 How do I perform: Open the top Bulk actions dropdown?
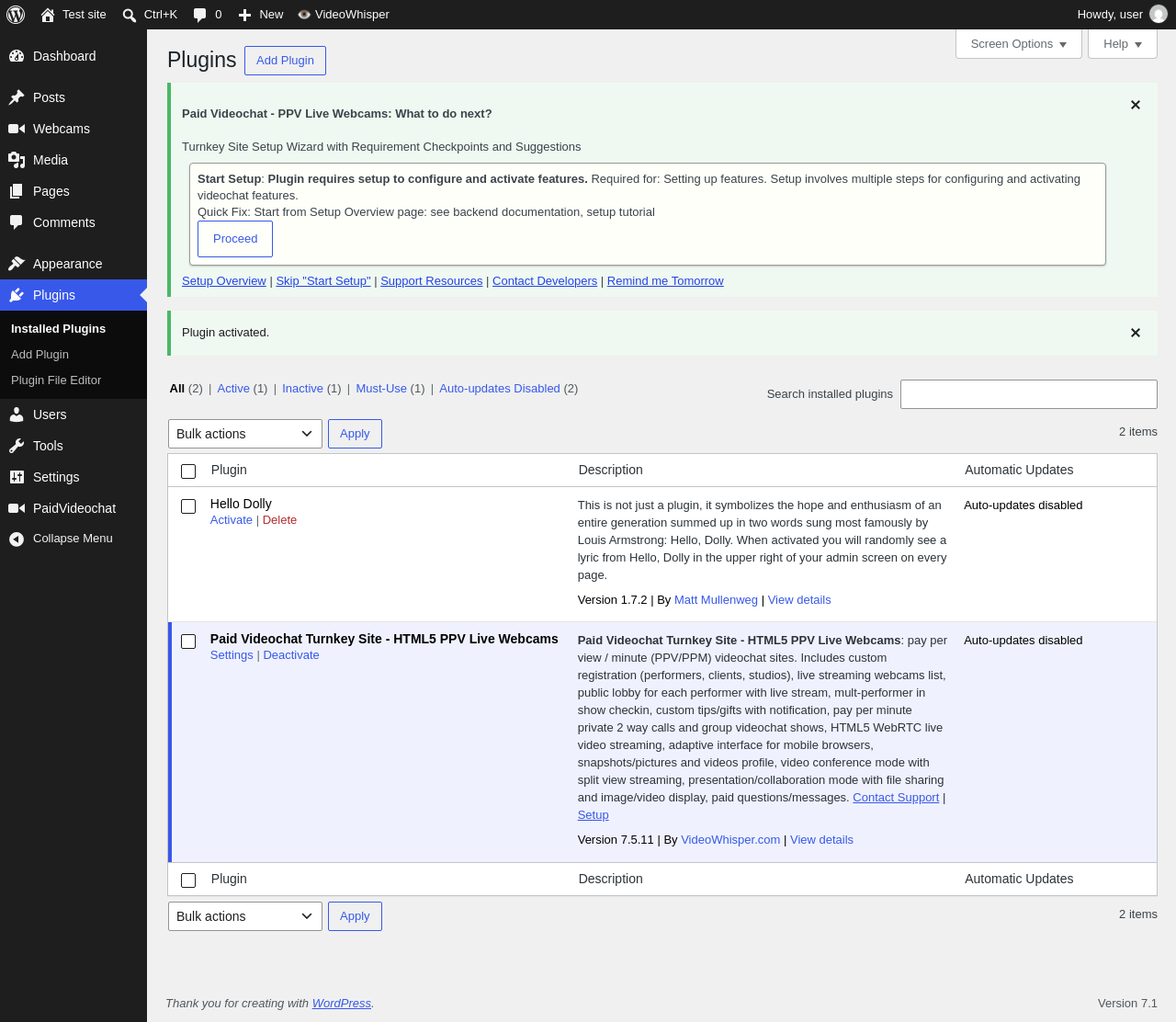[245, 434]
